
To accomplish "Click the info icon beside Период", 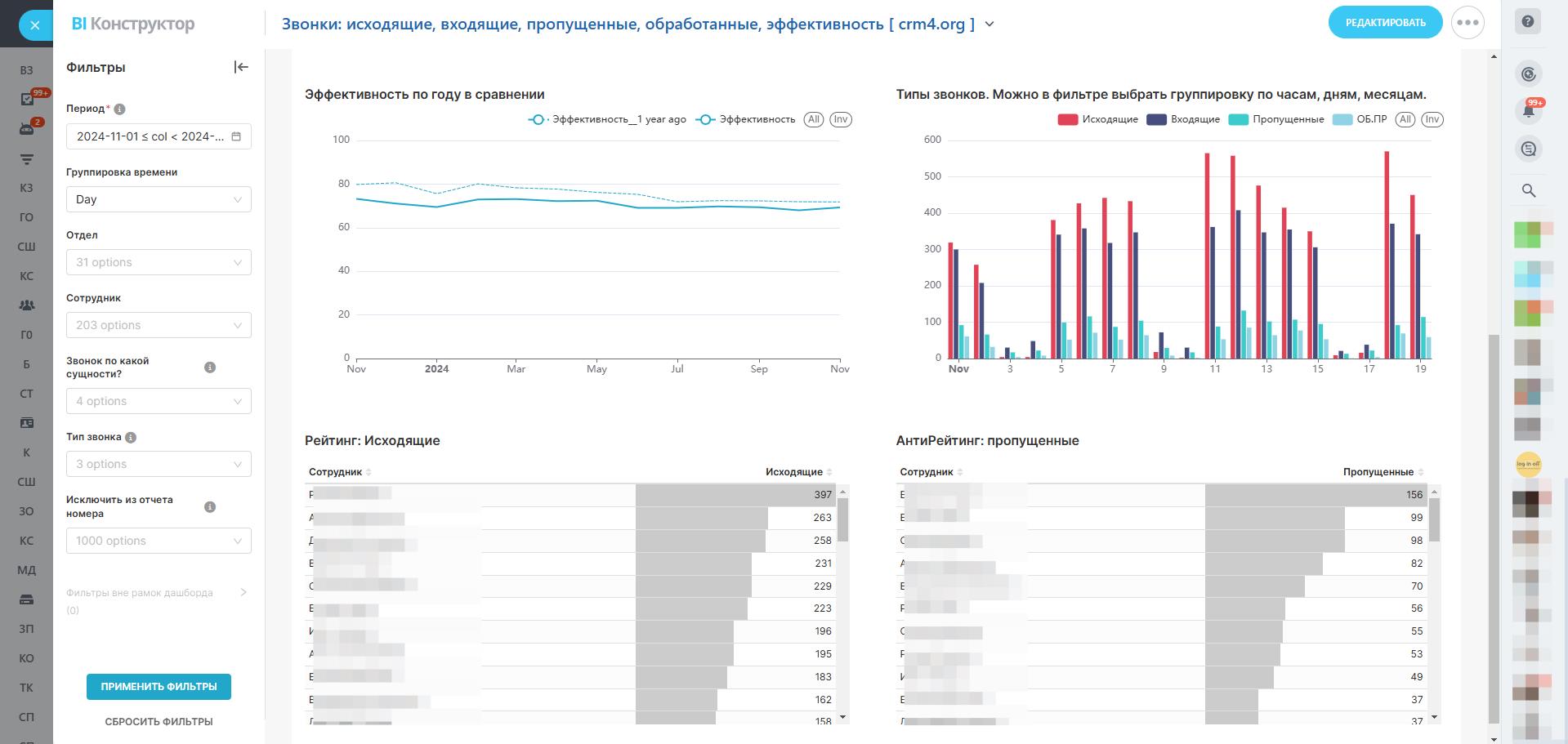I will coord(119,109).
